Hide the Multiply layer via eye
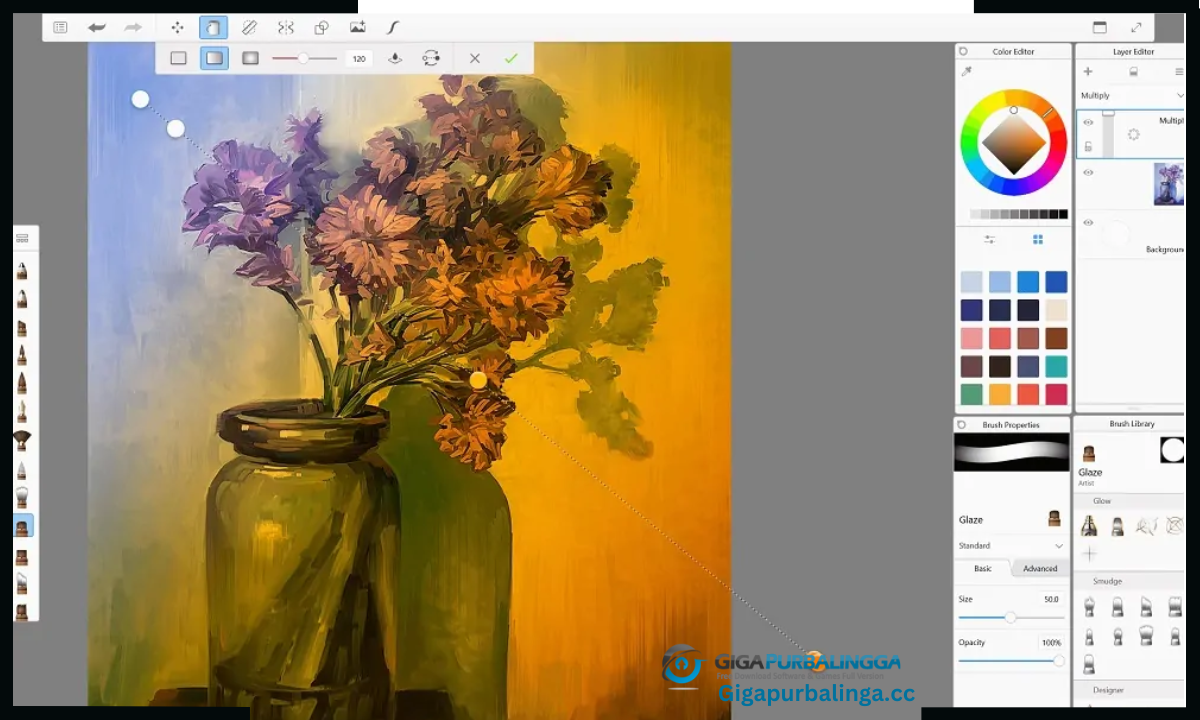 click(x=1088, y=122)
